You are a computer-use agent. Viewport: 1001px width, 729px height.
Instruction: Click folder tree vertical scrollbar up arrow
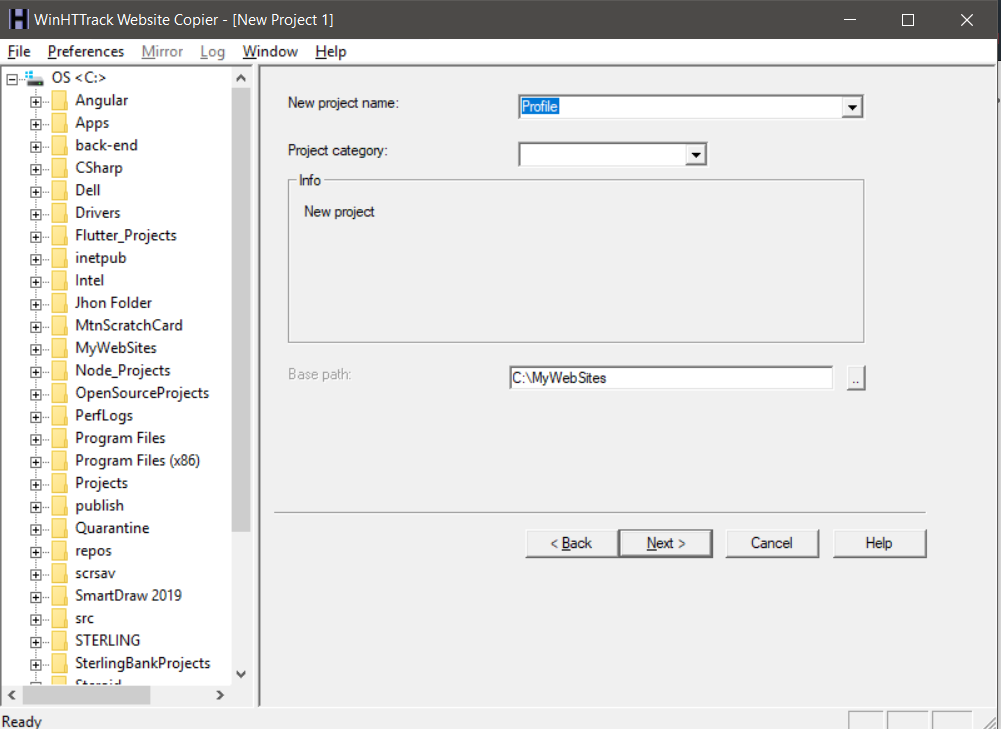coord(241,78)
